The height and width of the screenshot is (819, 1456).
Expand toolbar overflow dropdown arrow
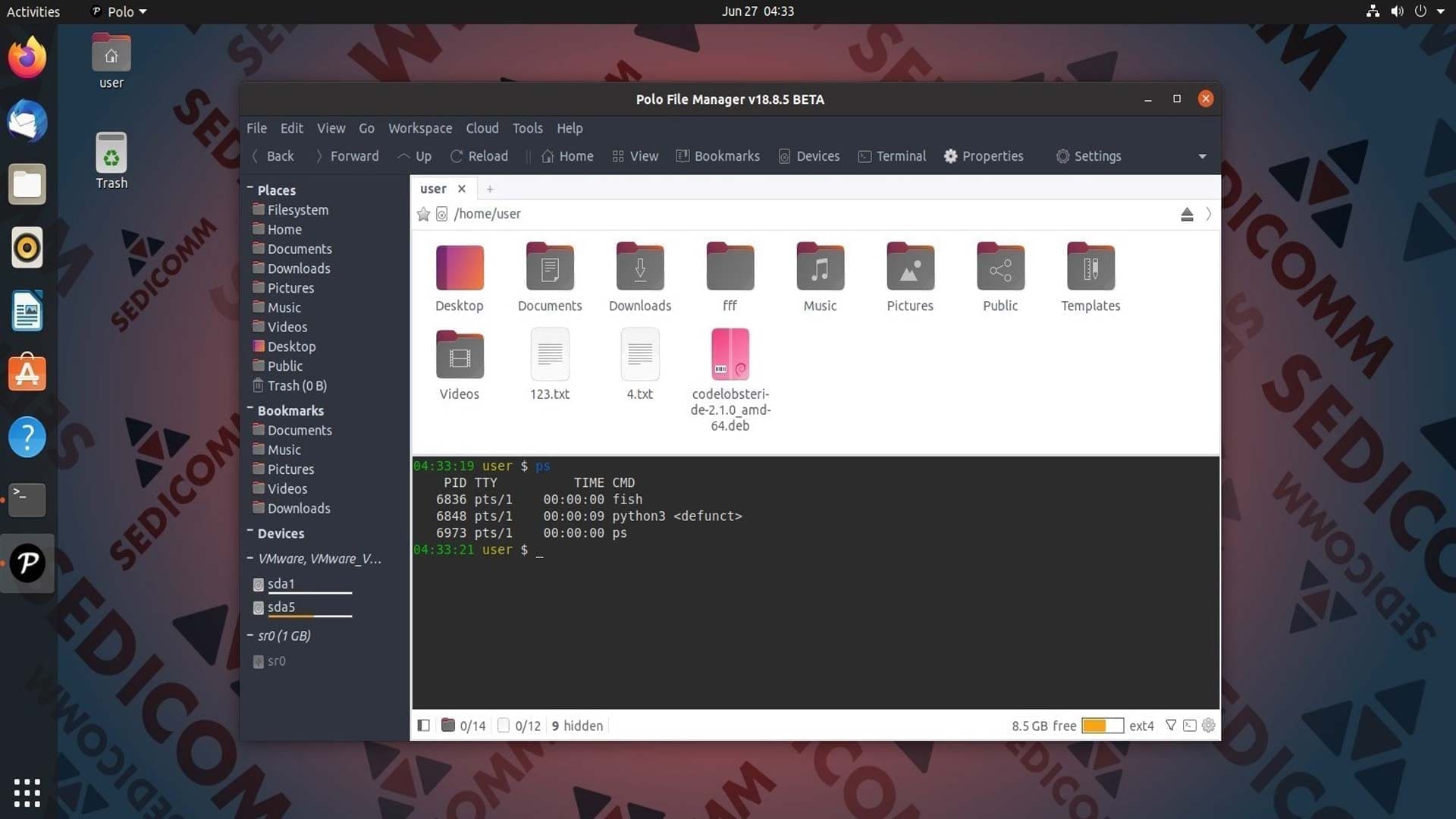point(1202,156)
